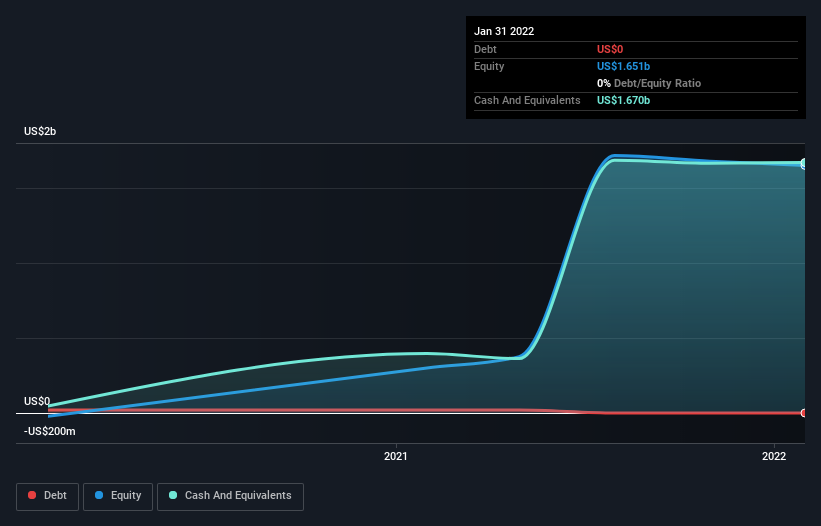
Task: Click the blue Equity legend dot
Action: (99, 495)
